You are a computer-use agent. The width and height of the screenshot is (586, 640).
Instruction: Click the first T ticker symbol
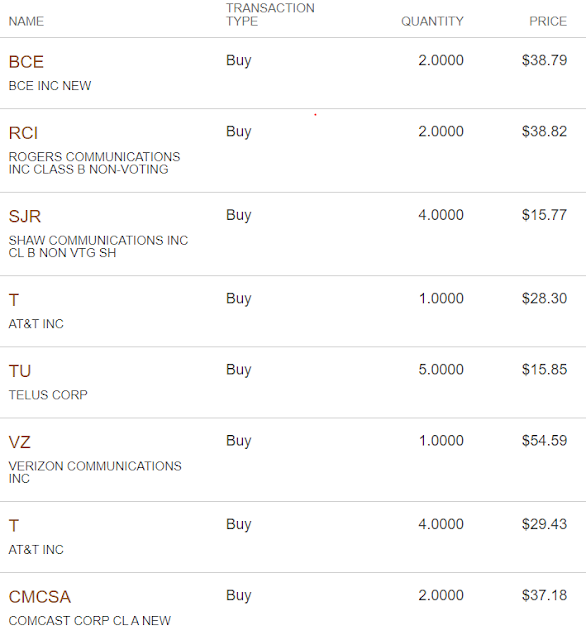[14, 300]
